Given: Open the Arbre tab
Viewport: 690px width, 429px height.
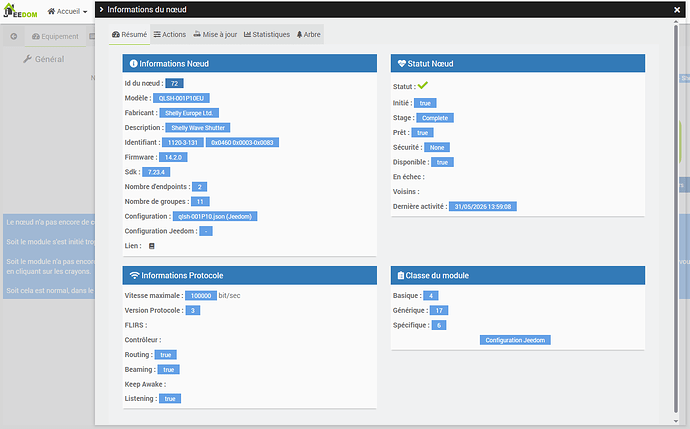Looking at the screenshot, I should click(x=308, y=34).
